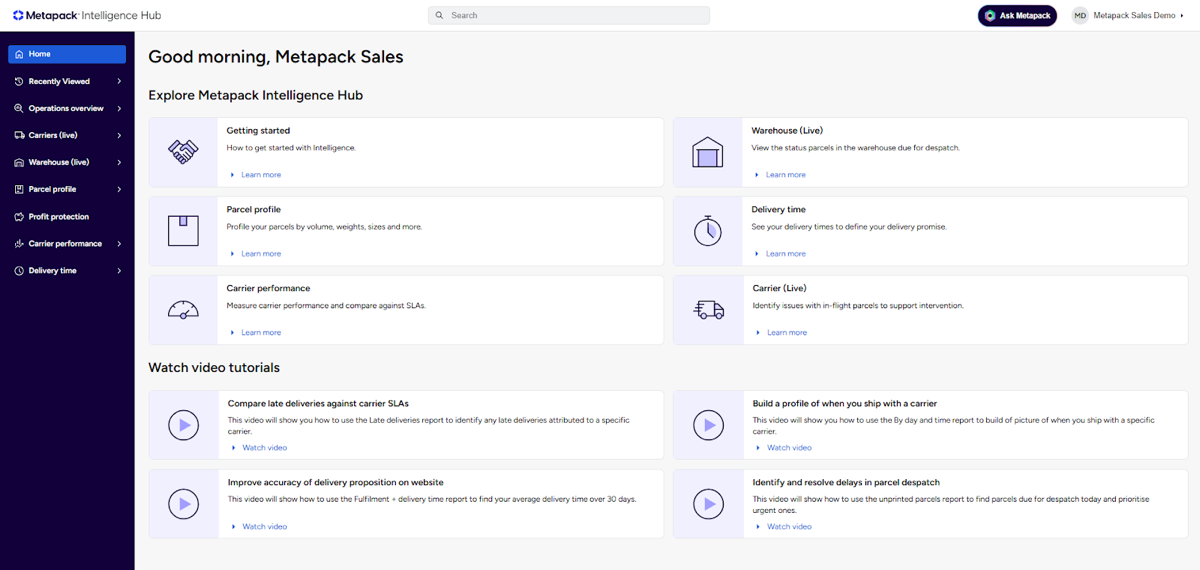Click the Delivery time clock sidebar icon

(19, 270)
